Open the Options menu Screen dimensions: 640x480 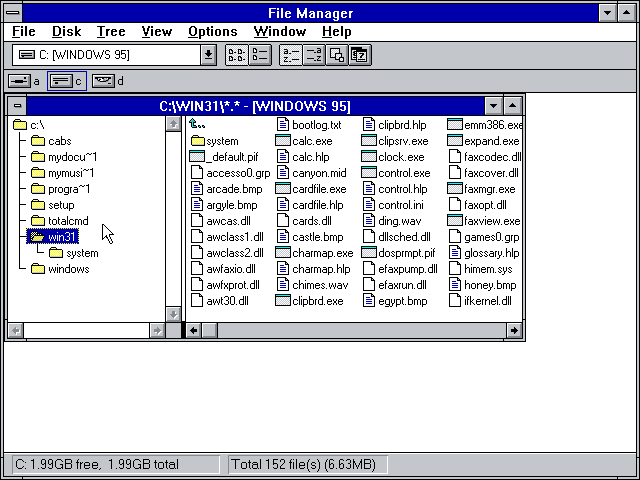click(x=213, y=31)
